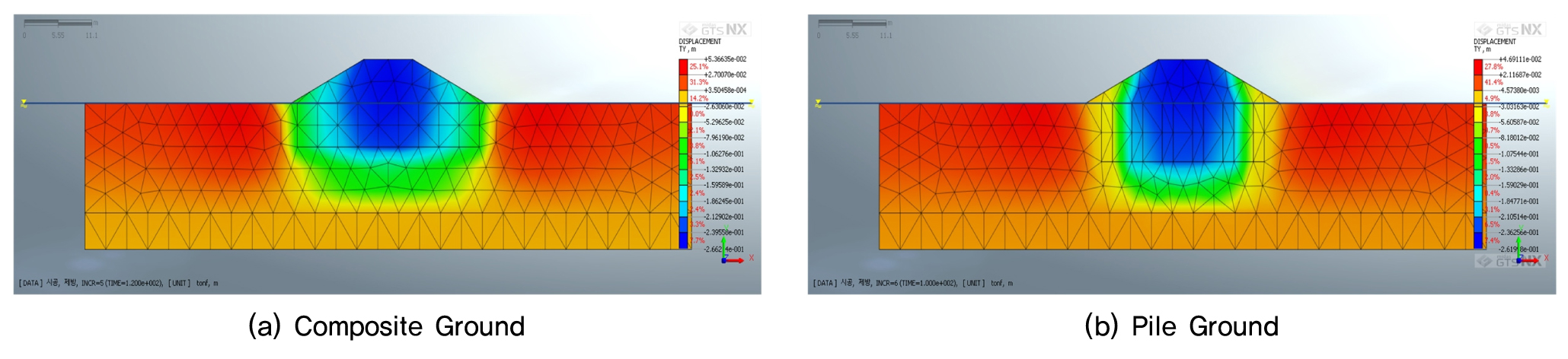
Task: Click the INCR=5 data status text
Action: click(x=122, y=283)
